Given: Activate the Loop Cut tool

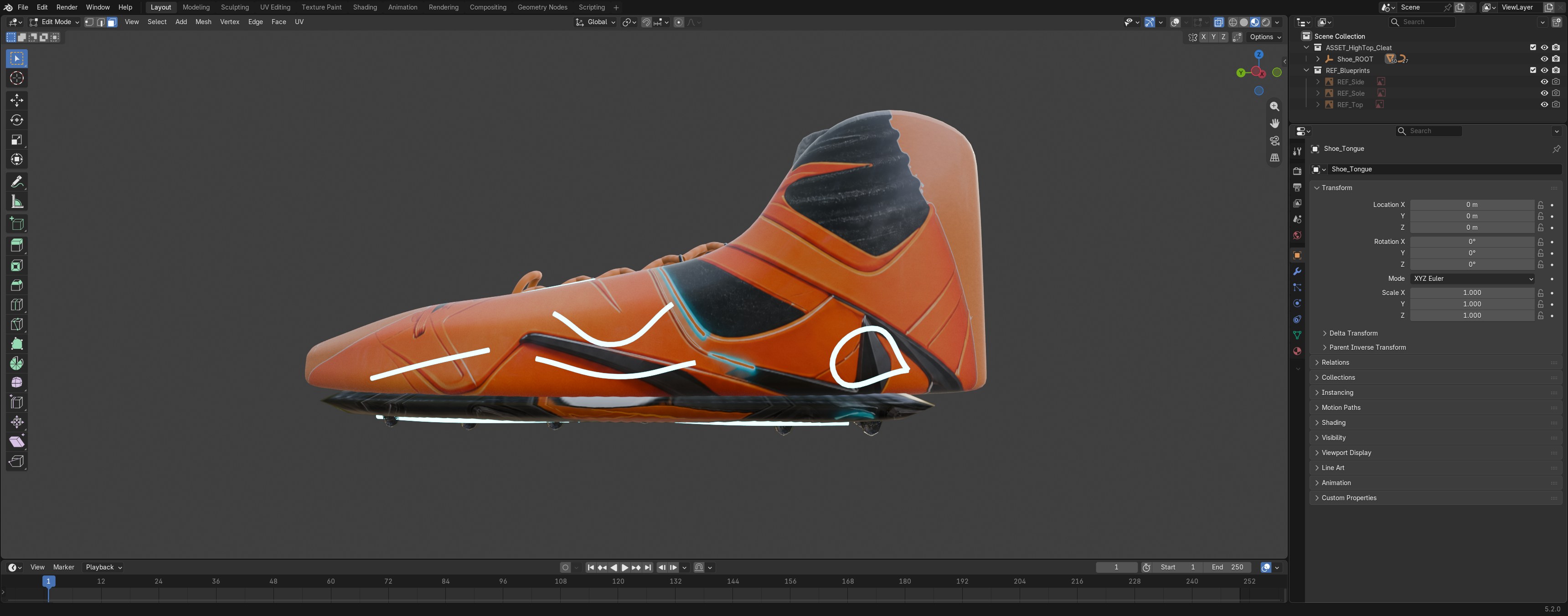Looking at the screenshot, I should (17, 304).
